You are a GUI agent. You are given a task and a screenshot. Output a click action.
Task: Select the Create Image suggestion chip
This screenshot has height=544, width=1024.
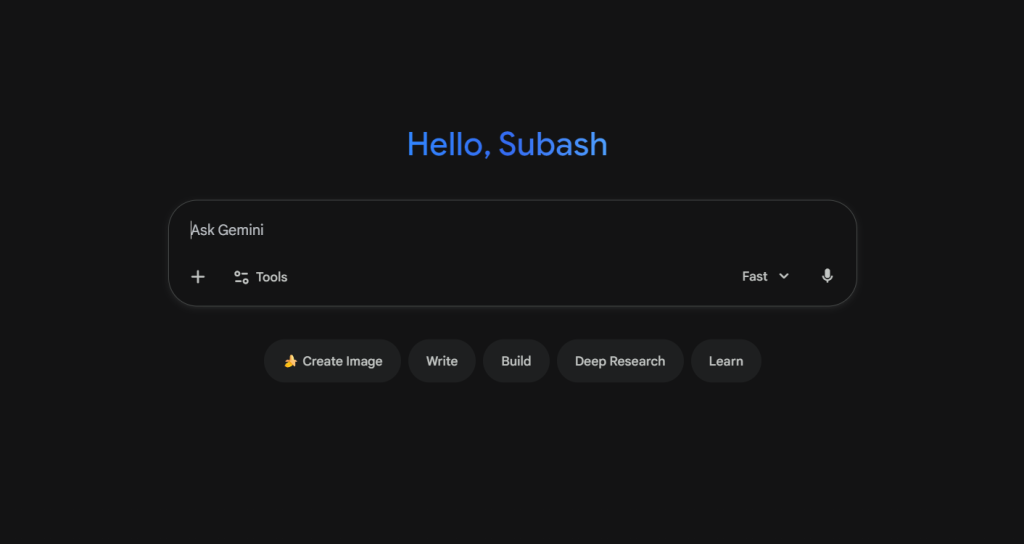click(x=332, y=361)
